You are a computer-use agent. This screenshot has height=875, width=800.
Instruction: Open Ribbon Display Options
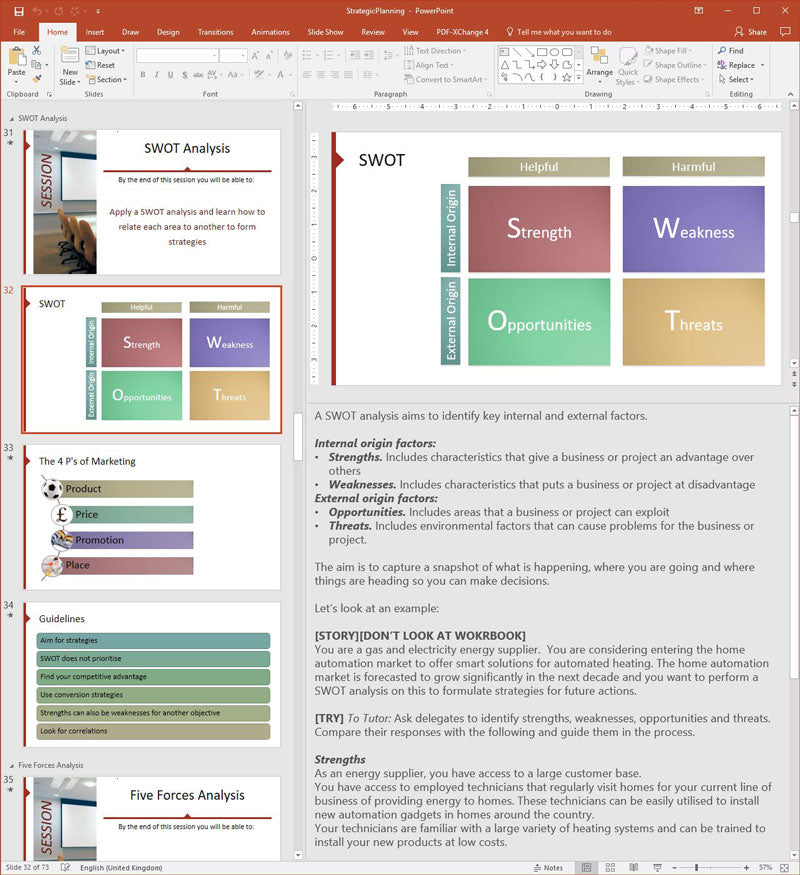click(698, 11)
